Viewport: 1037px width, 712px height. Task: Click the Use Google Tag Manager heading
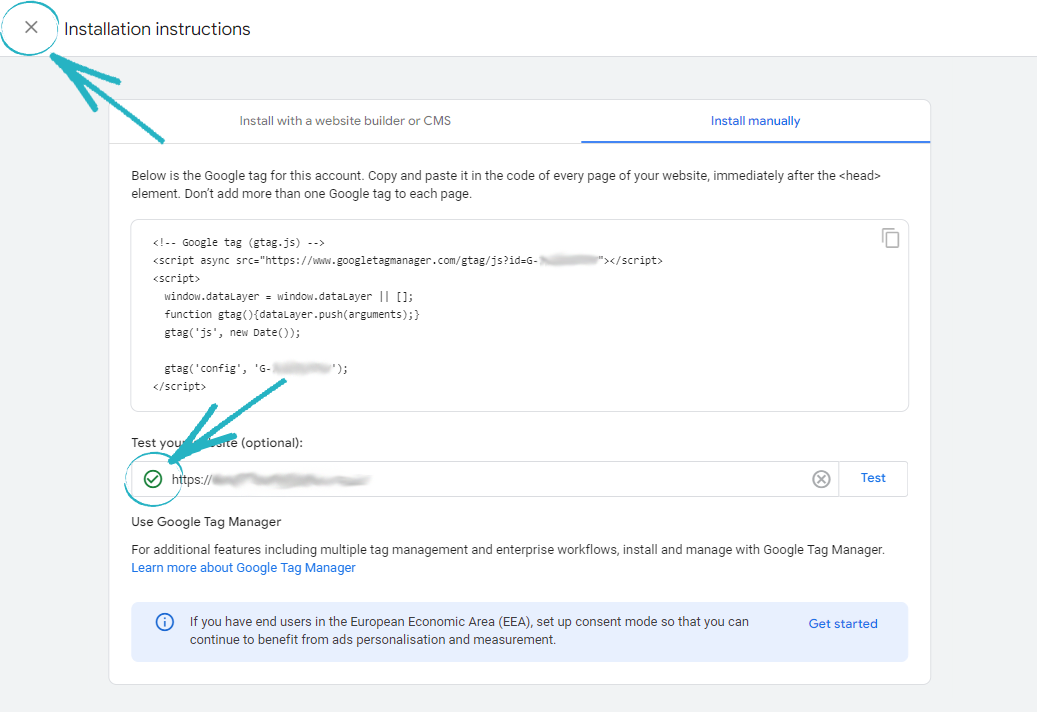(206, 522)
